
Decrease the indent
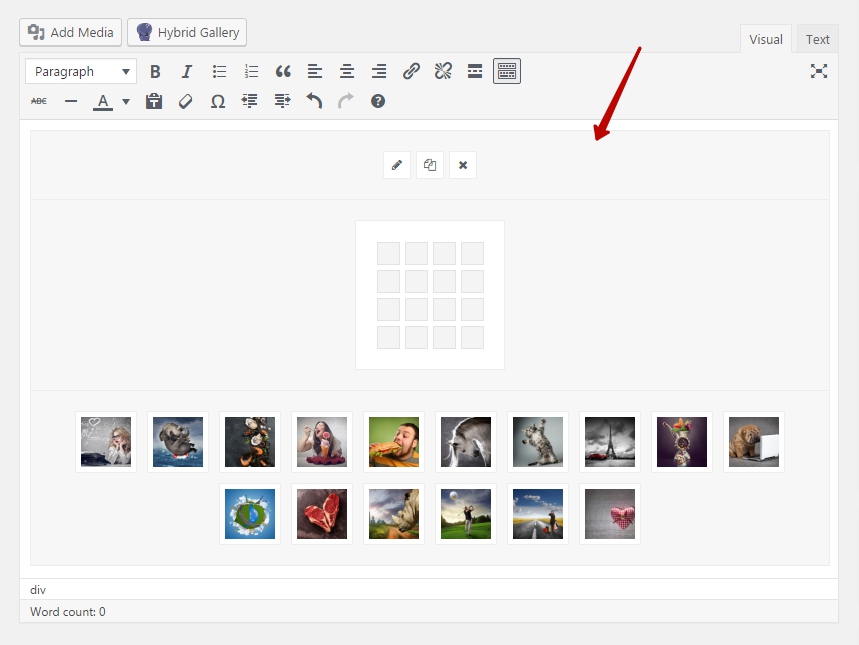tap(250, 101)
